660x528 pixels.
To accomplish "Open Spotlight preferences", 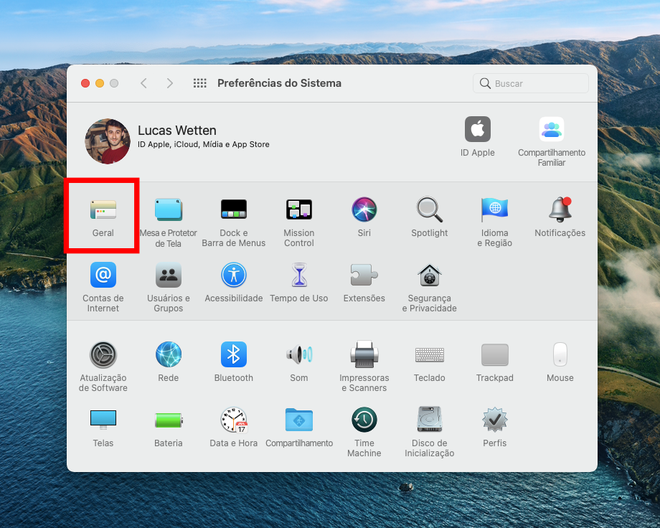I will click(x=429, y=209).
